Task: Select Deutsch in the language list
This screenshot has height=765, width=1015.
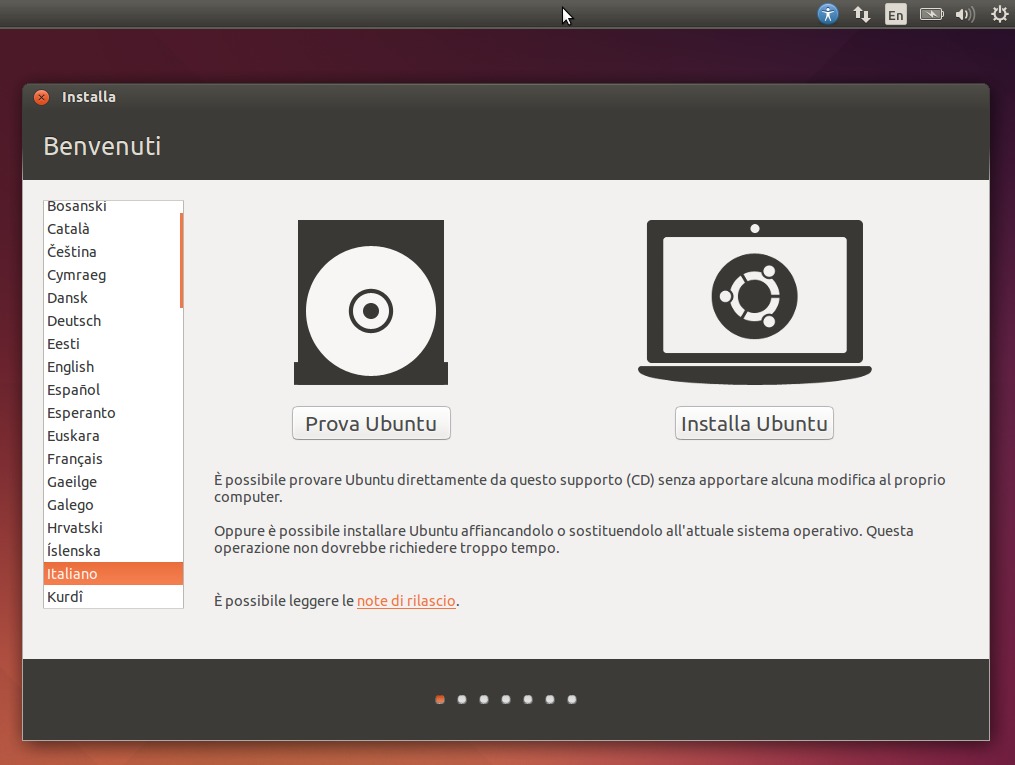Action: pyautogui.click(x=113, y=321)
